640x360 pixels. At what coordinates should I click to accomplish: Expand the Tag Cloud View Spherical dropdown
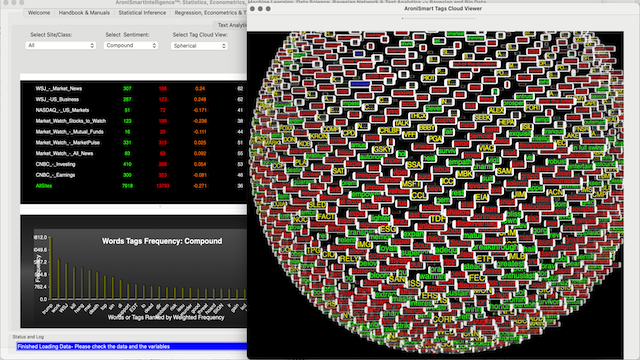coord(199,46)
